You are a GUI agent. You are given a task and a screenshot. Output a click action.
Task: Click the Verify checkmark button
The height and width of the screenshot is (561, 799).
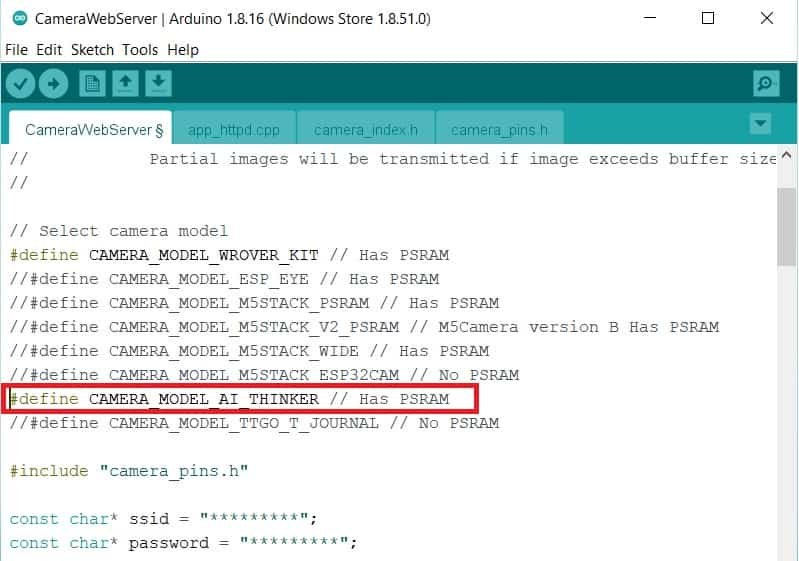coord(20,84)
